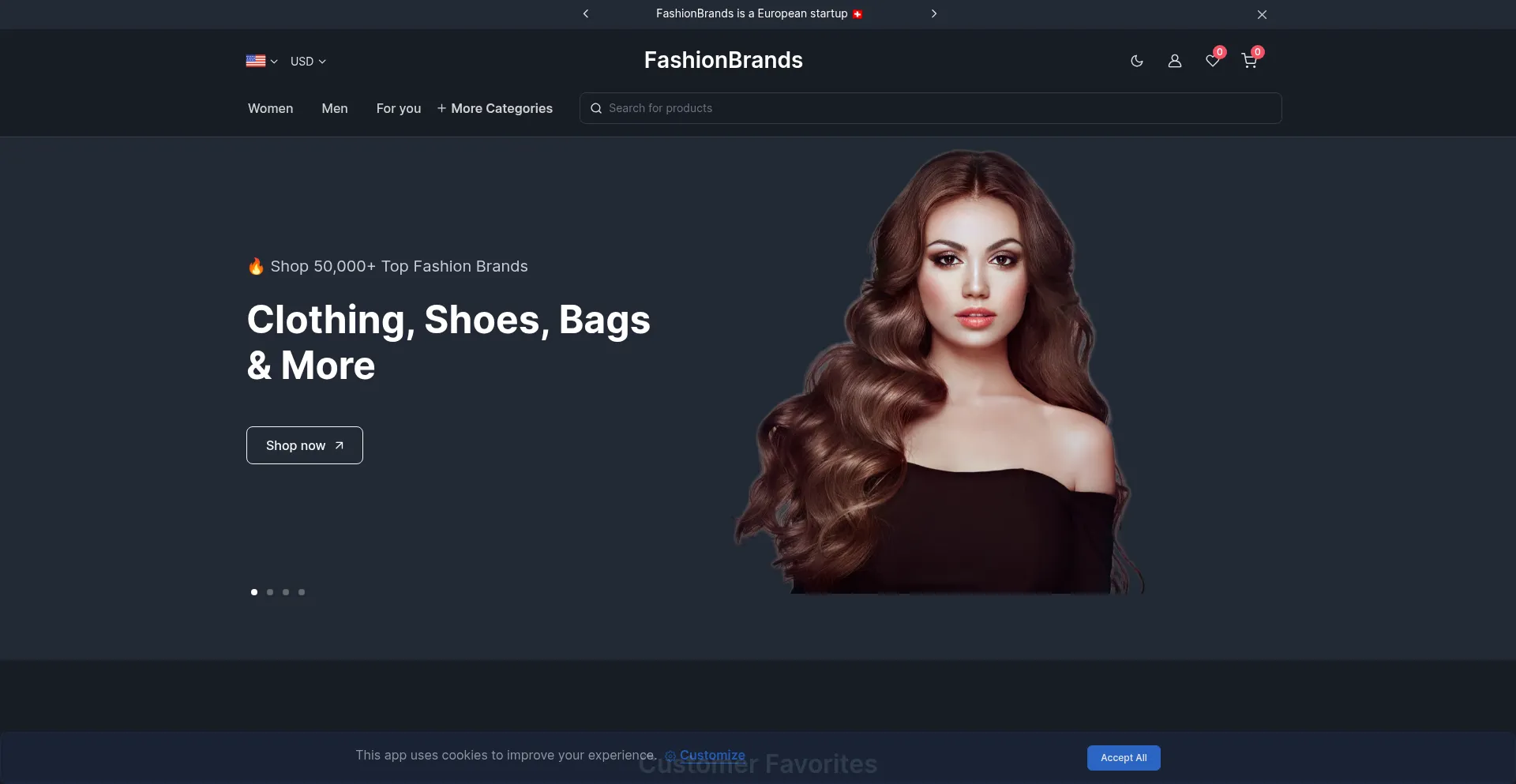Select the third carousel slide dot
The width and height of the screenshot is (1516, 784).
click(x=286, y=592)
